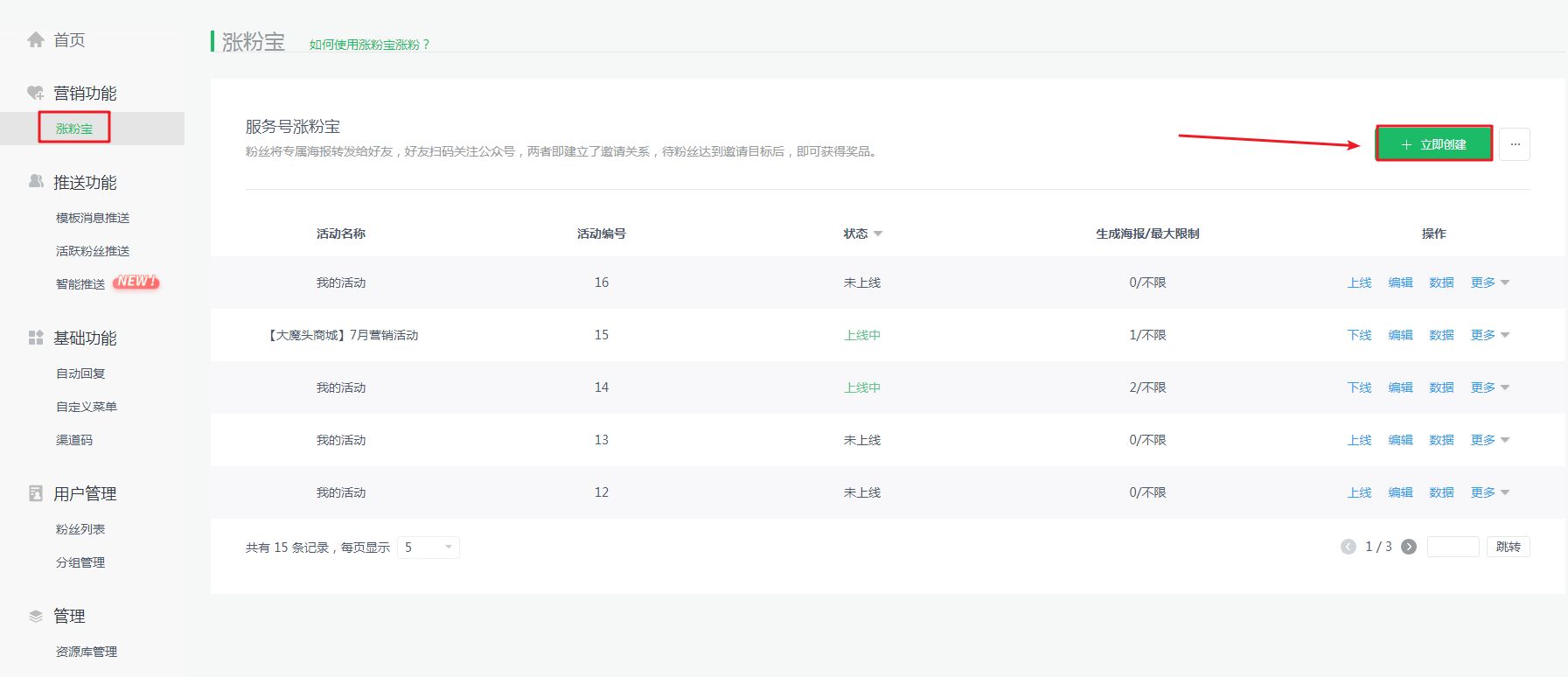Click 数据 for activity 13
This screenshot has width=1568, height=677.
tap(1442, 440)
